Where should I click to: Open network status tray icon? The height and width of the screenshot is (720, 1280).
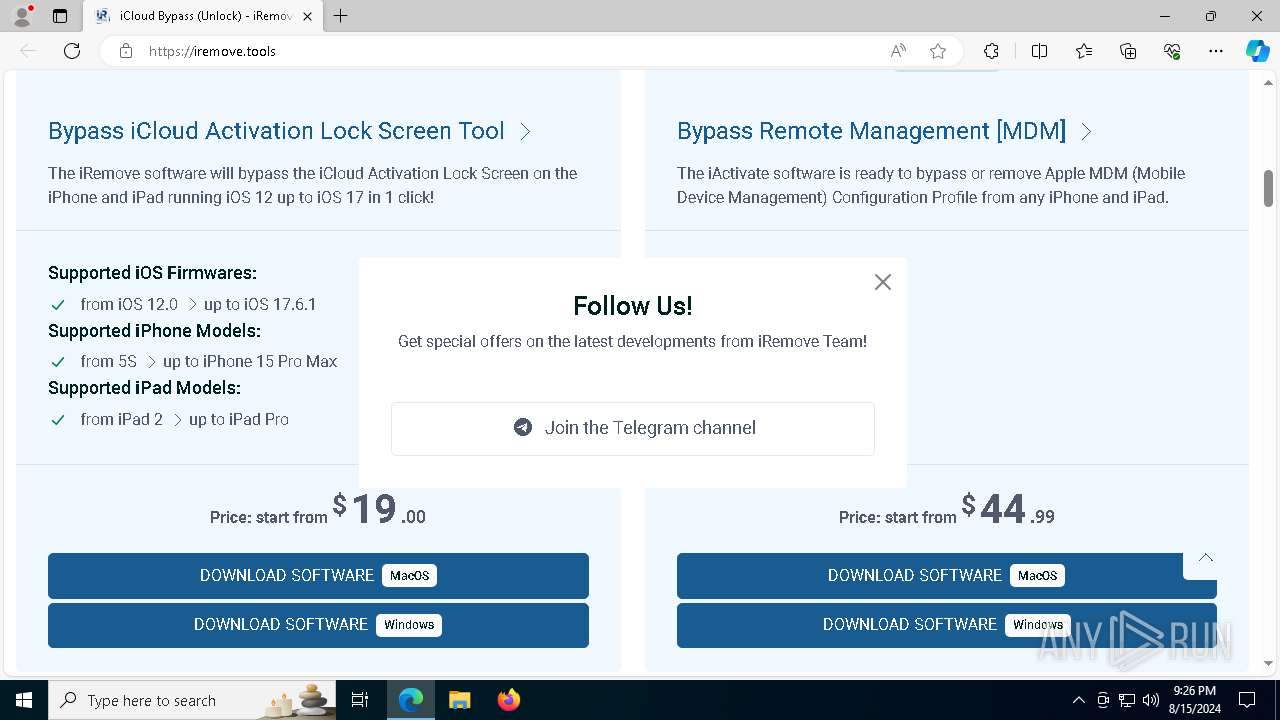click(x=1127, y=700)
